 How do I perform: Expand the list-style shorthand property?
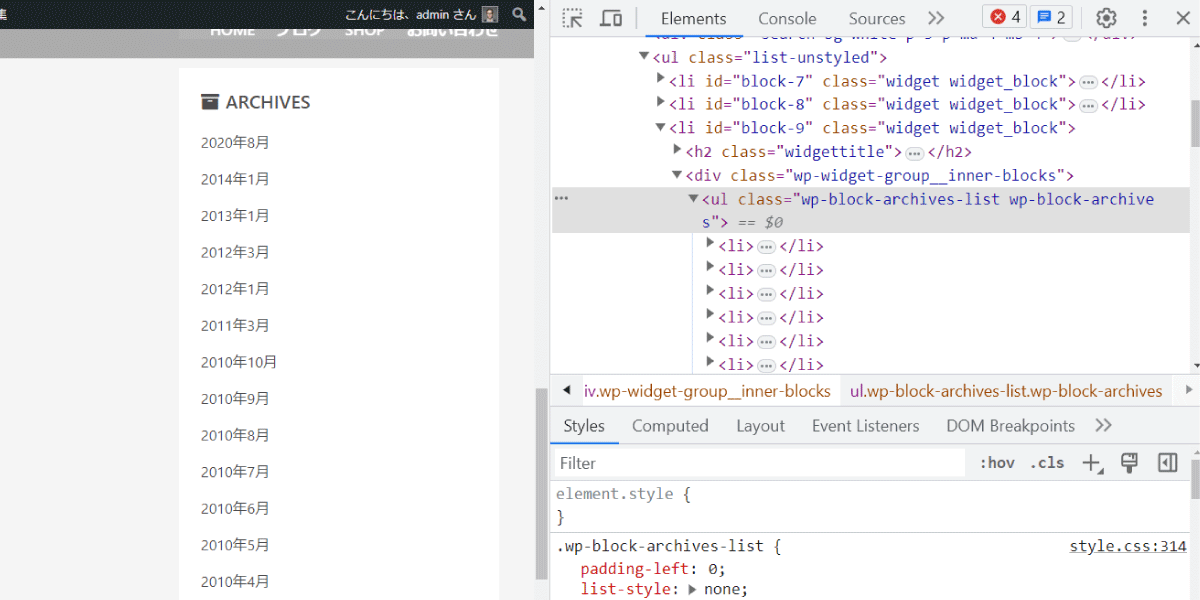(691, 590)
